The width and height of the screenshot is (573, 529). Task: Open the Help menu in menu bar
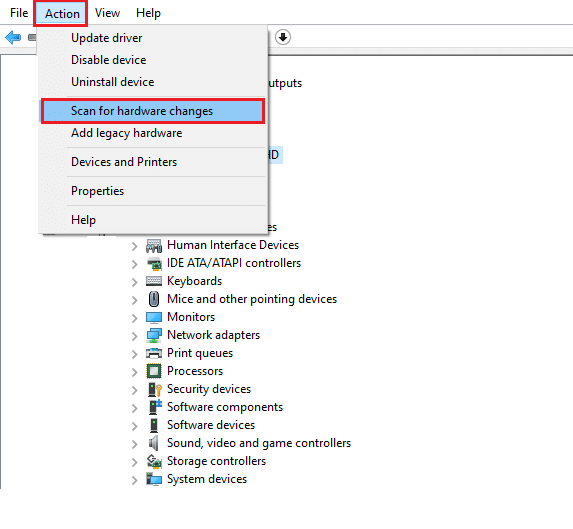(148, 13)
